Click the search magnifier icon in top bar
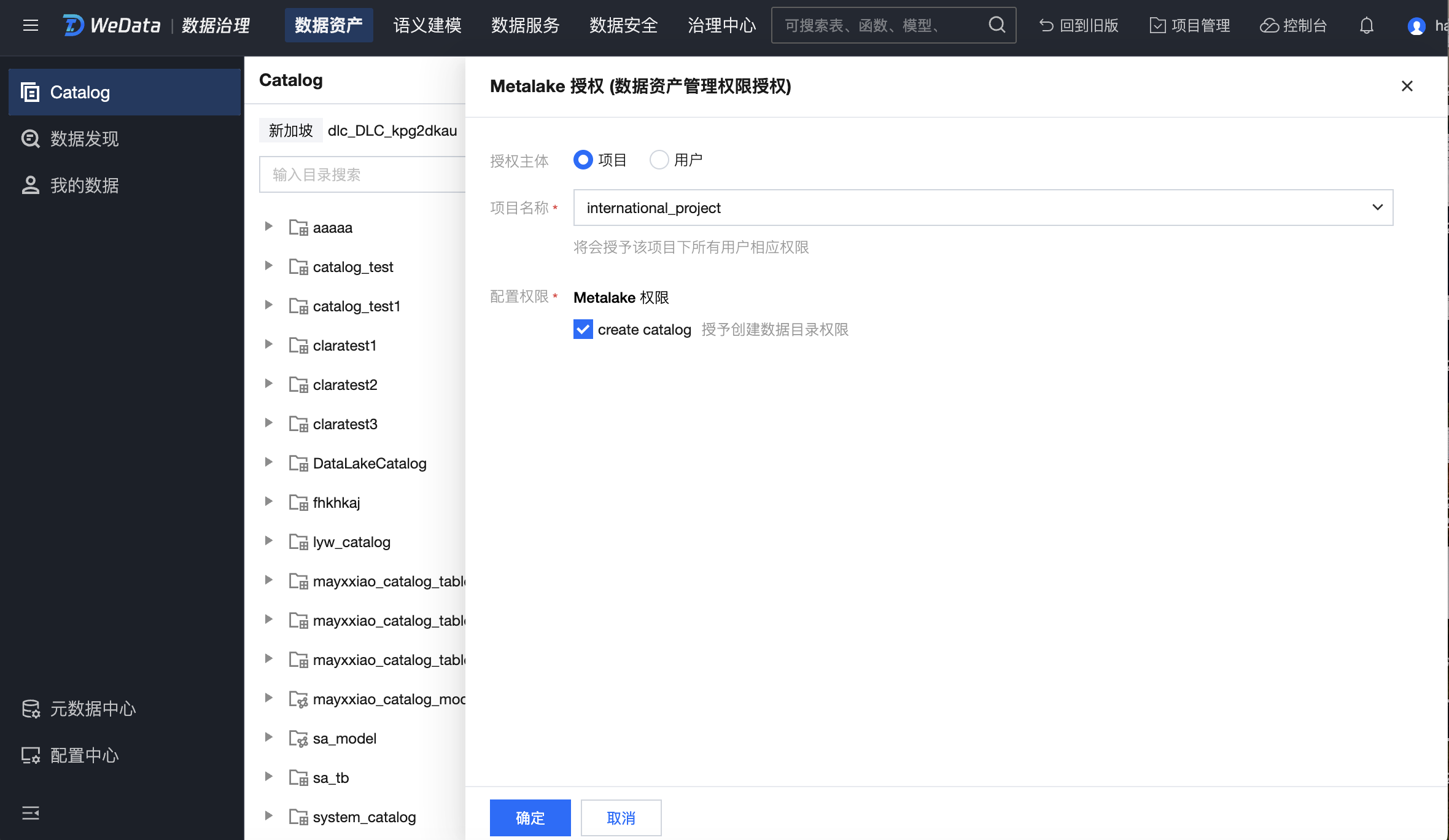This screenshot has width=1449, height=840. click(x=996, y=25)
